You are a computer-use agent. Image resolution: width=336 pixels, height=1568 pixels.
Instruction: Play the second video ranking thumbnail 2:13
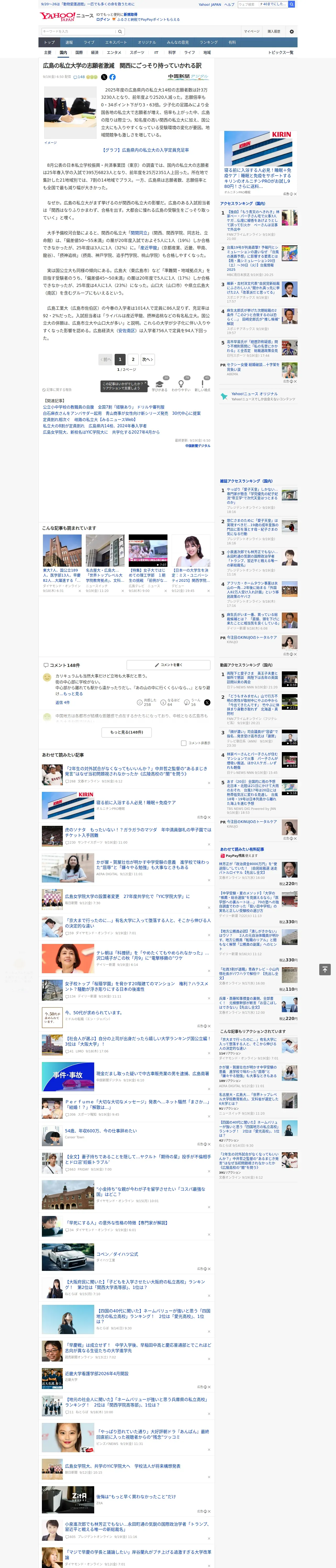pos(290,702)
